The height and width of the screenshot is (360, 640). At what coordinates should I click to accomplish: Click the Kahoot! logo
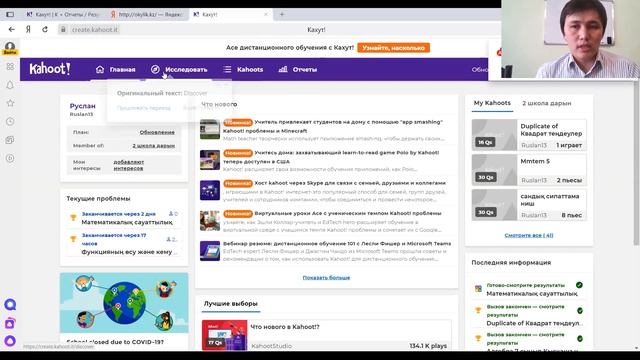(50, 69)
